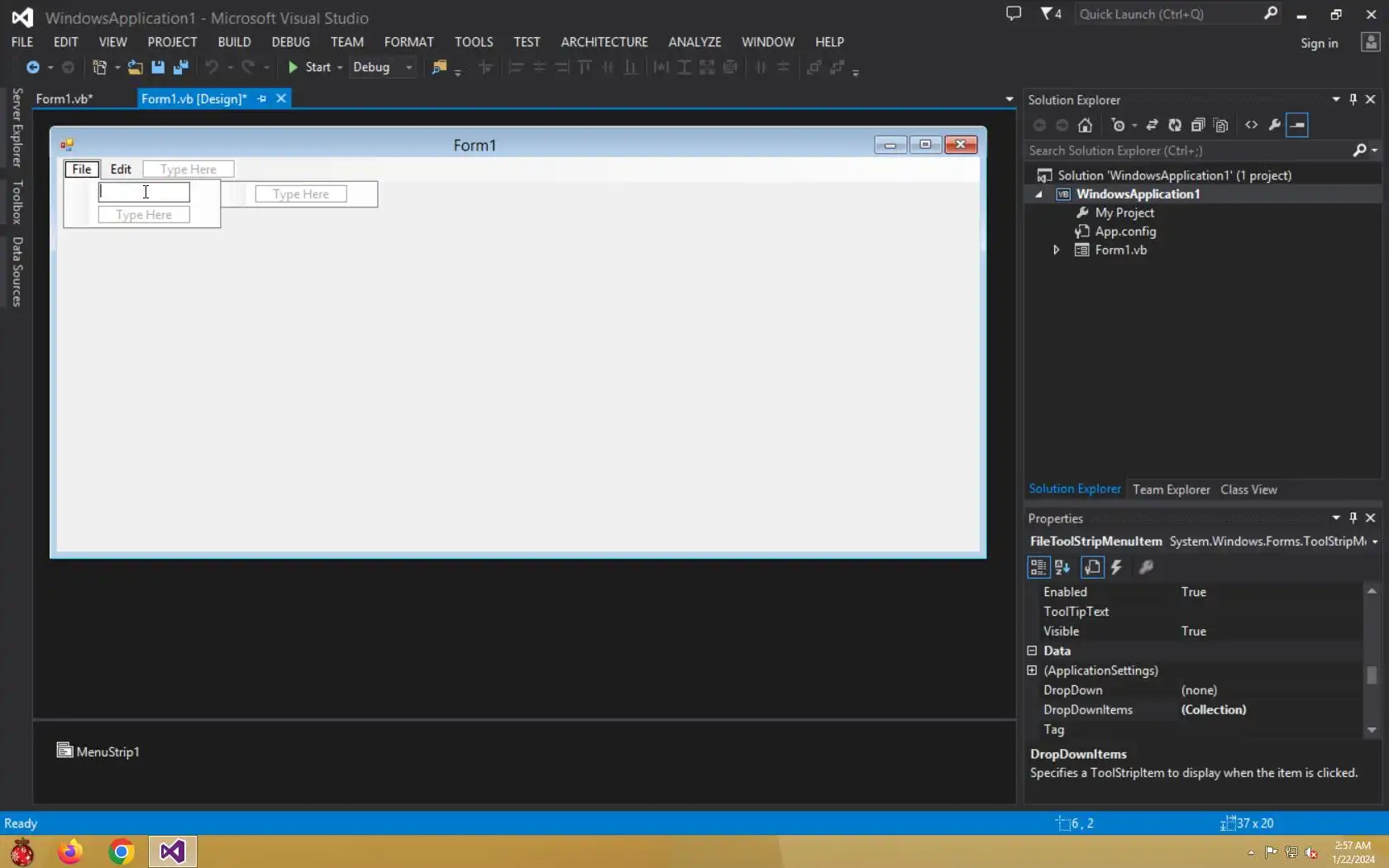This screenshot has height=868, width=1389.
Task: Click Sign in link
Action: click(1319, 43)
